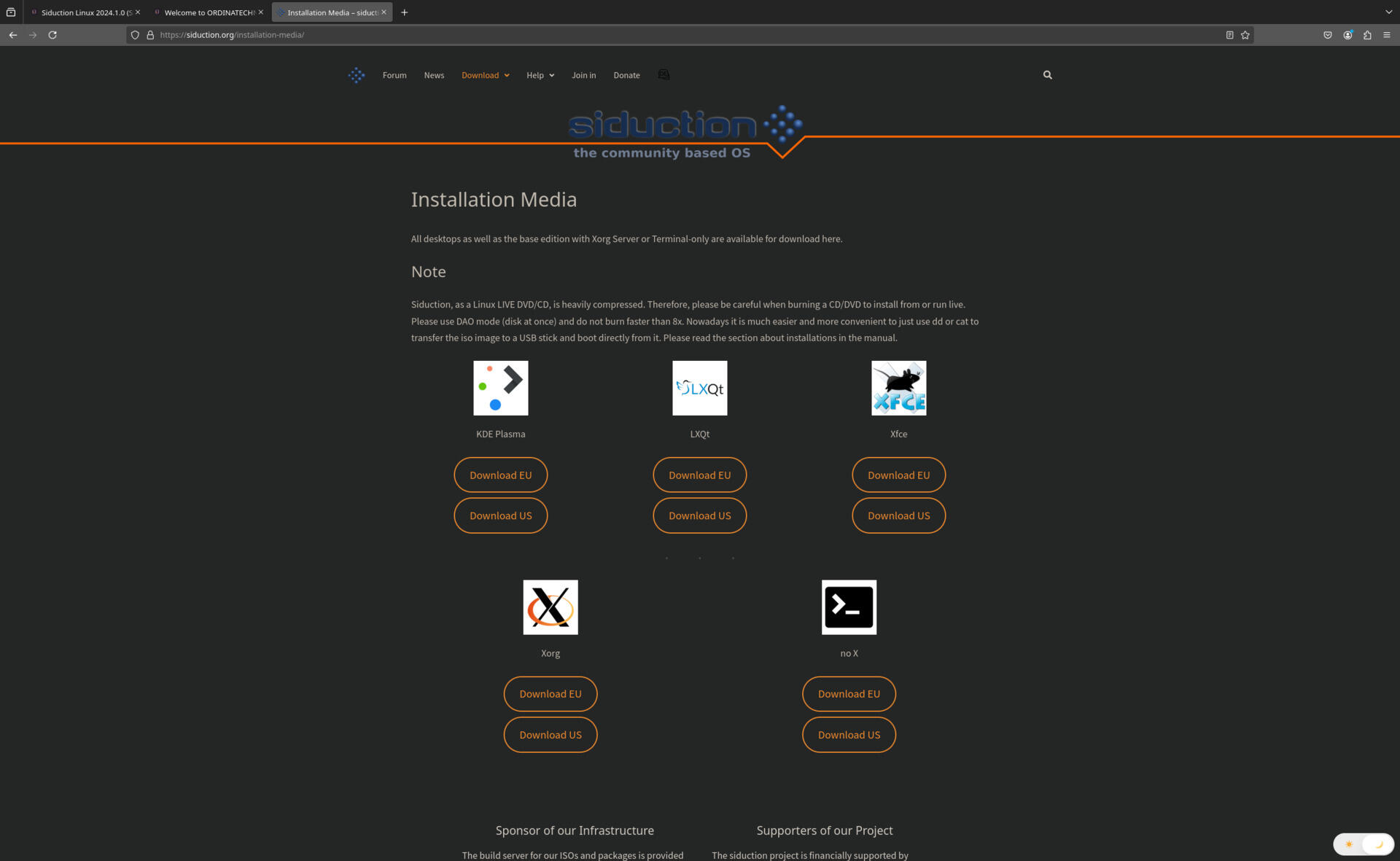Click the Join In navigation link
This screenshot has width=1400, height=861.
coord(583,74)
